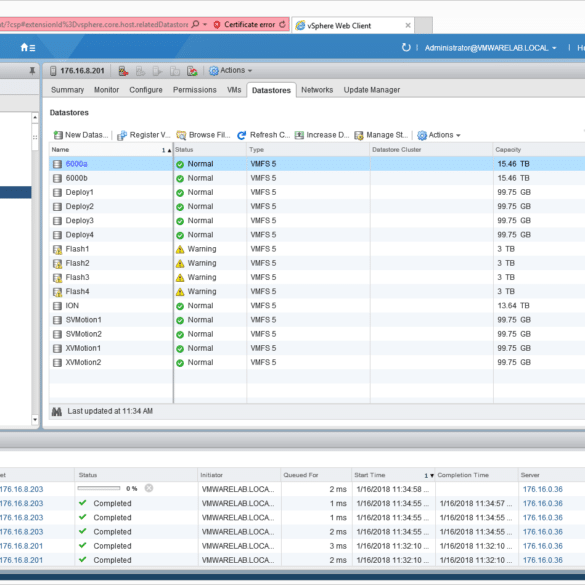Click the Flash1 datastore warning icon

click(x=57, y=250)
